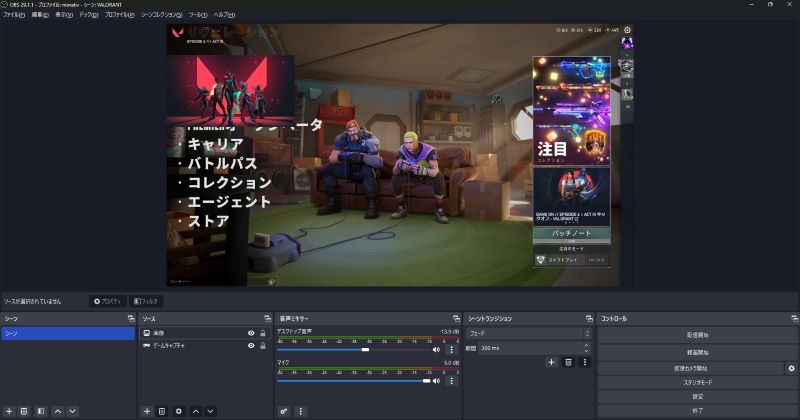Toggle the lock on the 画像 source

point(263,333)
